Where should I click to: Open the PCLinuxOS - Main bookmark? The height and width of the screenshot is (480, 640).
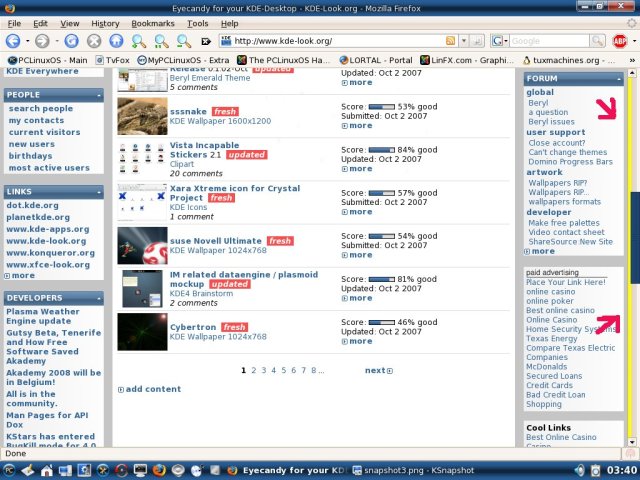(x=47, y=60)
